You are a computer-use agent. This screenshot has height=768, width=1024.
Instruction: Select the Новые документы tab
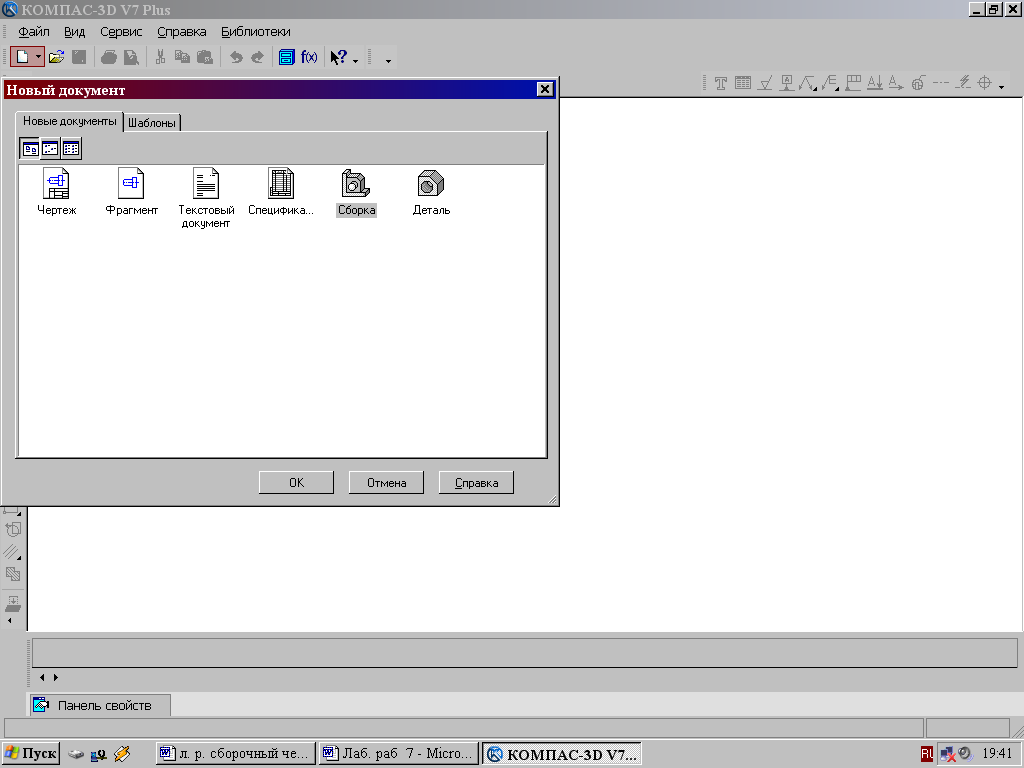coord(70,121)
